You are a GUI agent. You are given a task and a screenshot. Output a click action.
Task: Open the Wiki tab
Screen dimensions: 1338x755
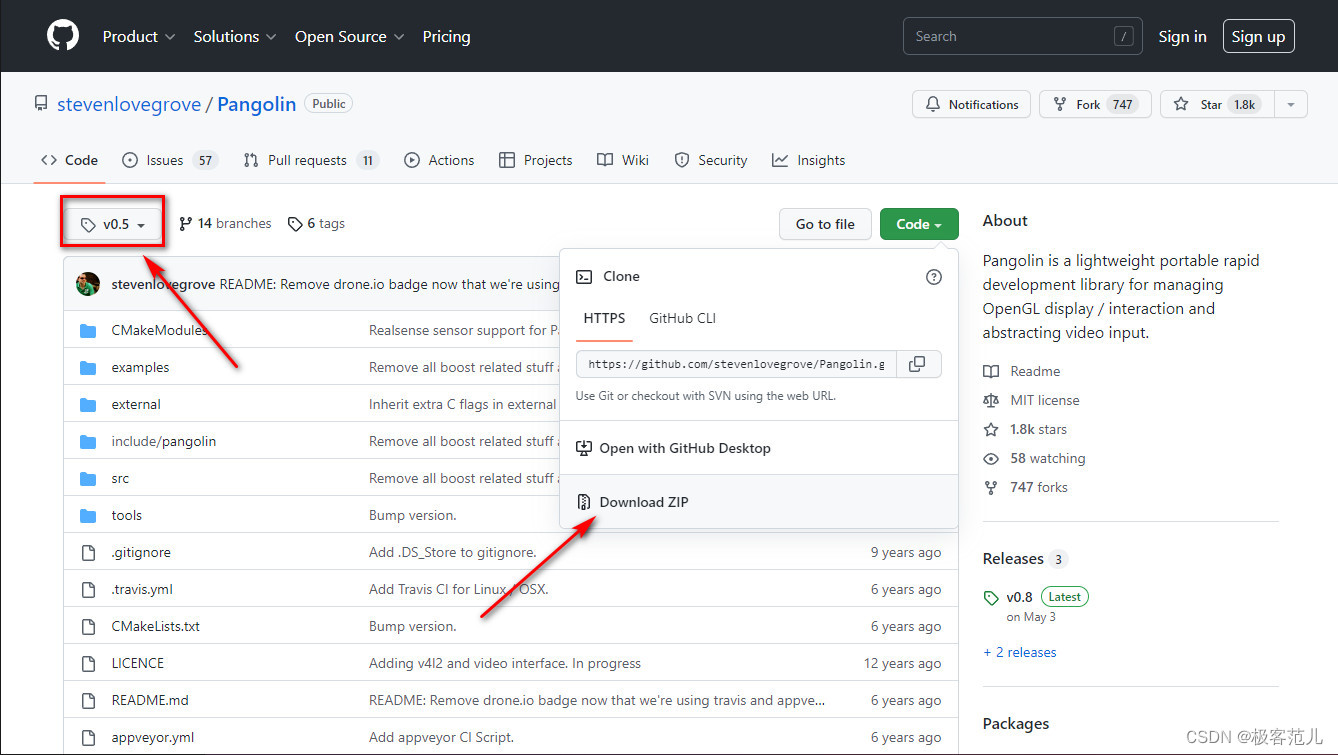click(623, 160)
